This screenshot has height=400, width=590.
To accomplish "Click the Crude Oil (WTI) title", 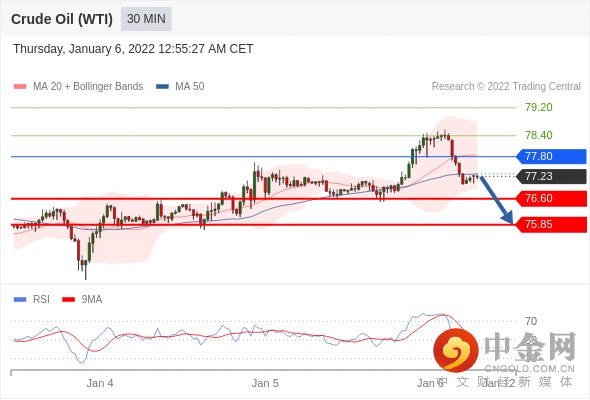I will click(62, 19).
